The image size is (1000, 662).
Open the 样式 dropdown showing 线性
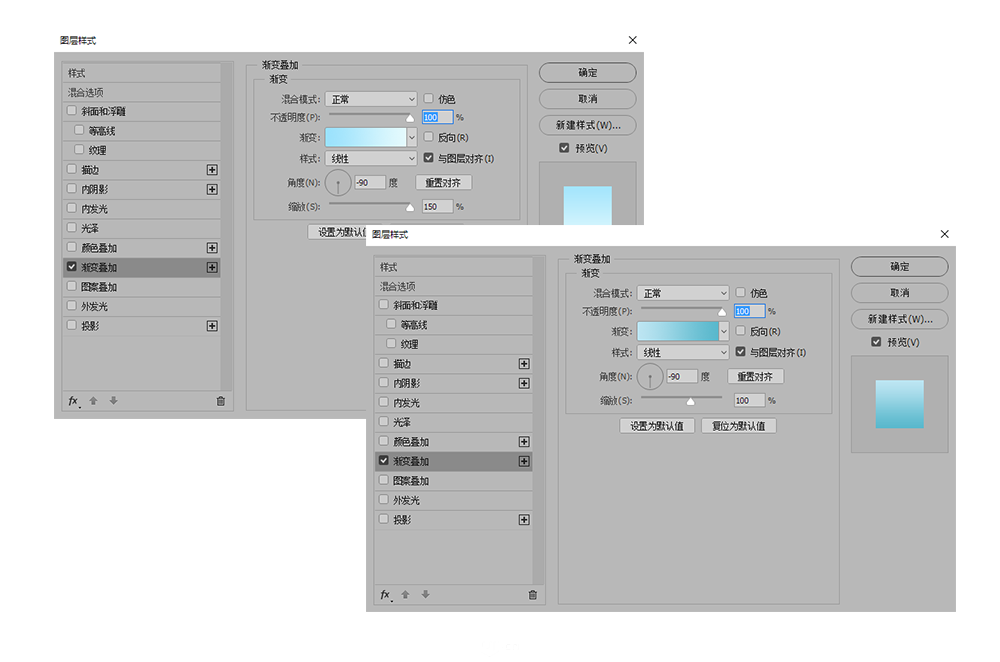[682, 351]
